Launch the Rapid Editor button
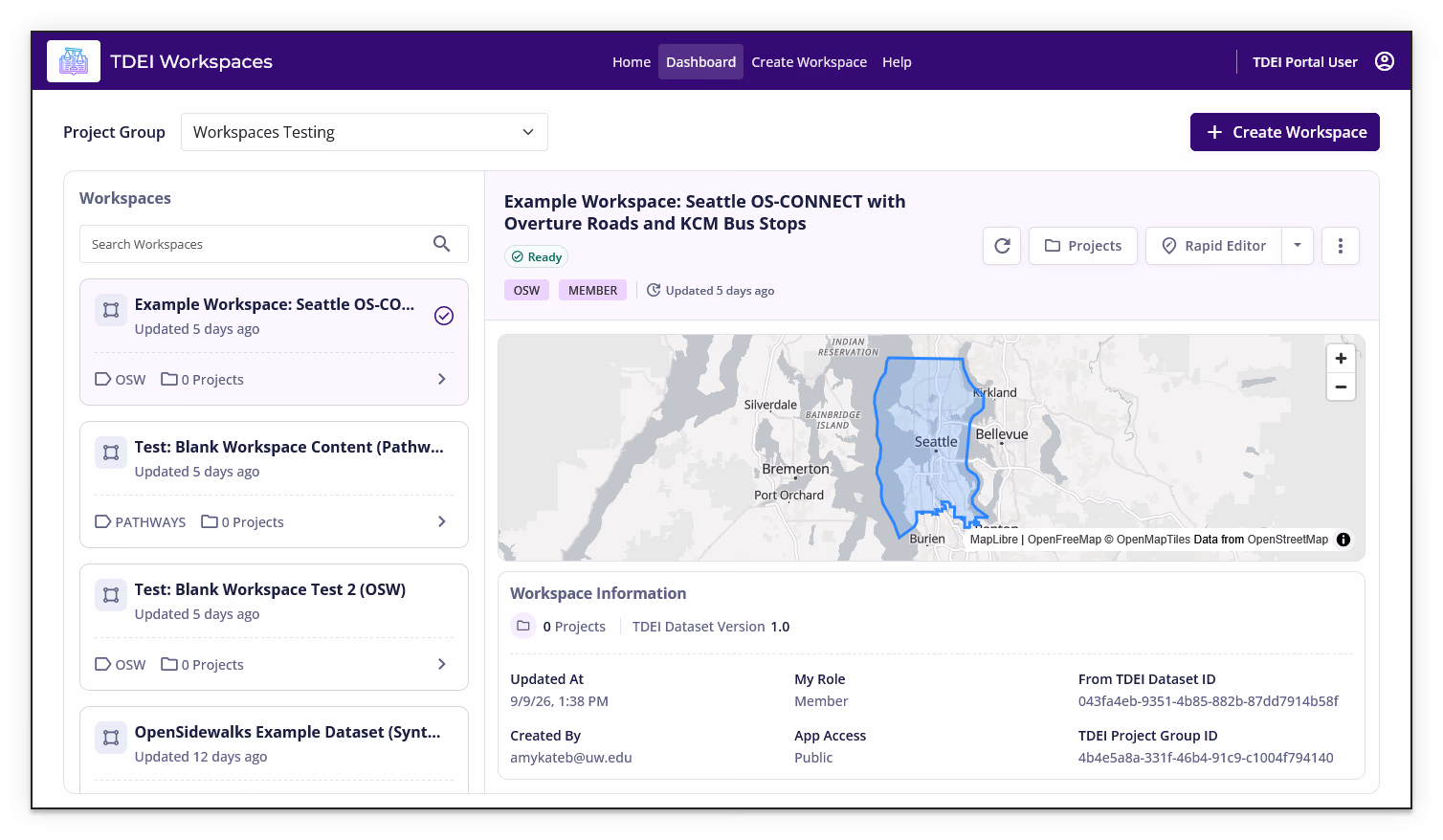 [x=1214, y=246]
